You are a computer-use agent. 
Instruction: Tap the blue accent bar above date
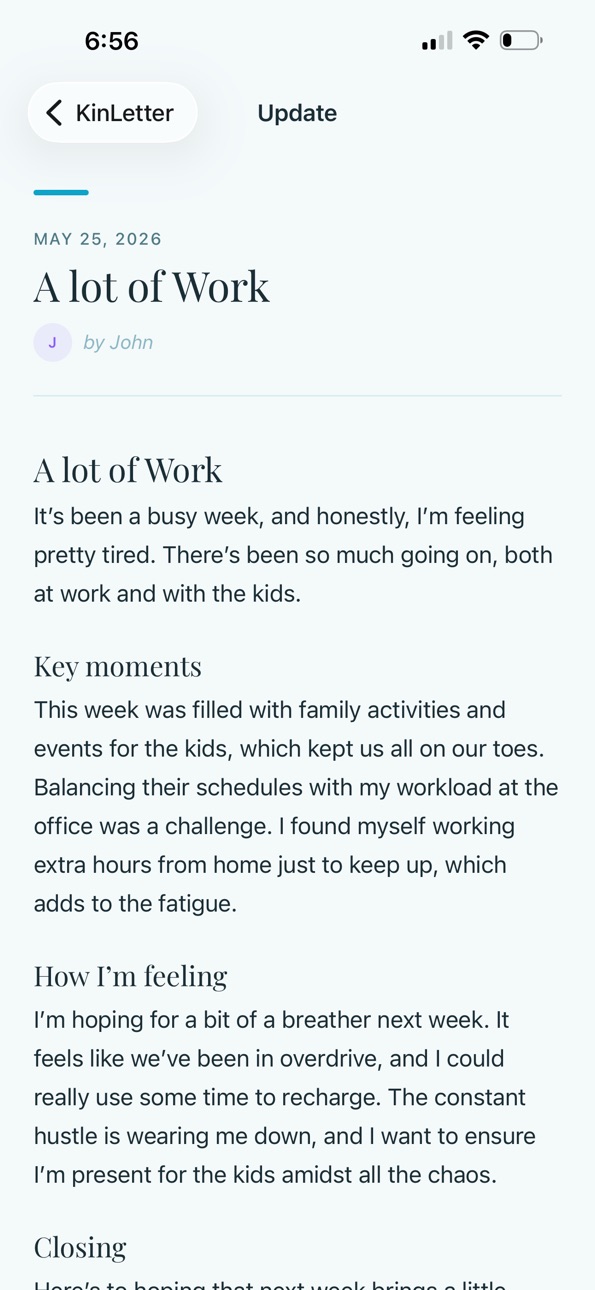(x=61, y=192)
